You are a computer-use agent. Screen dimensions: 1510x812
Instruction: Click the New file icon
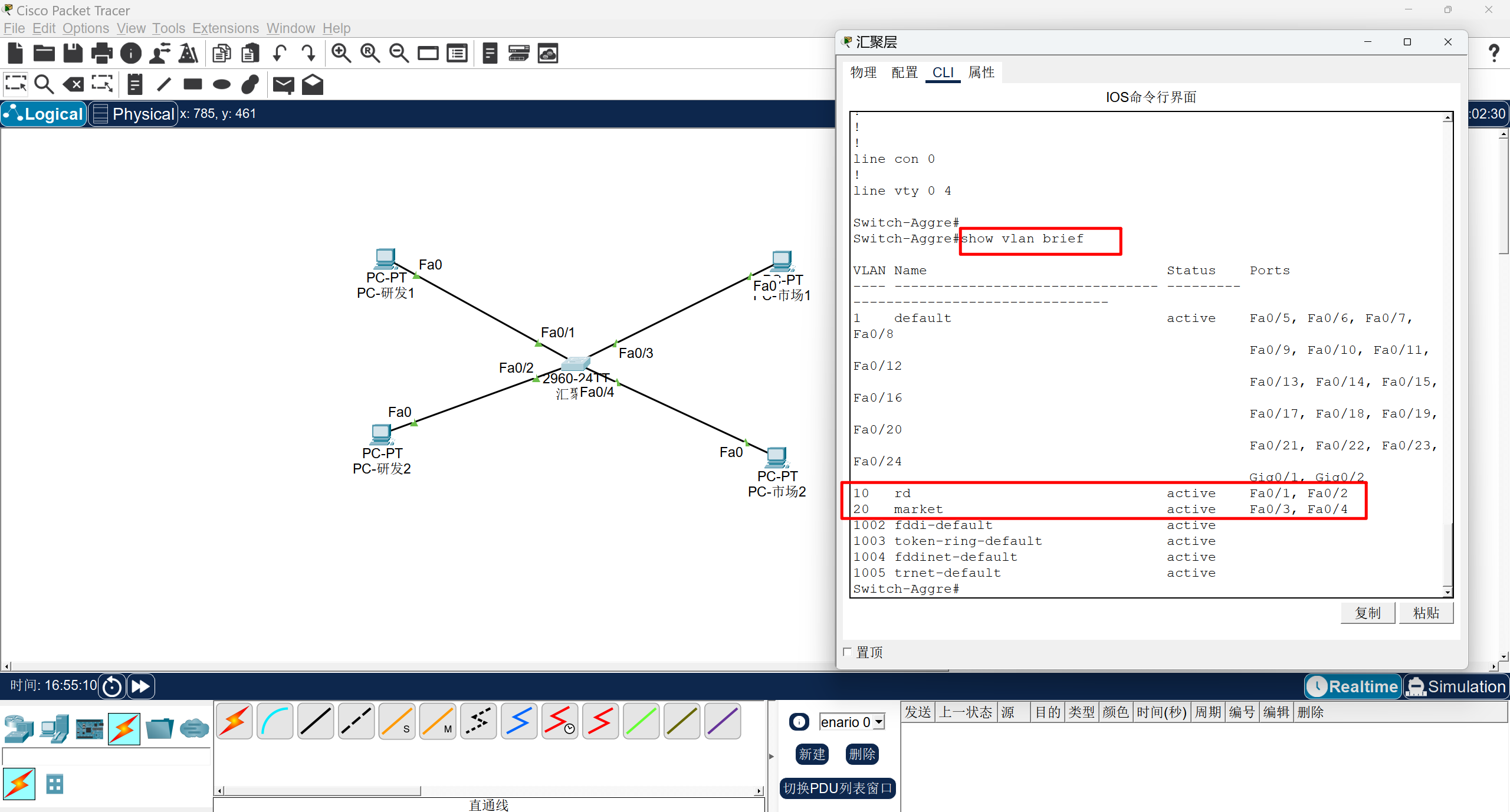point(15,54)
